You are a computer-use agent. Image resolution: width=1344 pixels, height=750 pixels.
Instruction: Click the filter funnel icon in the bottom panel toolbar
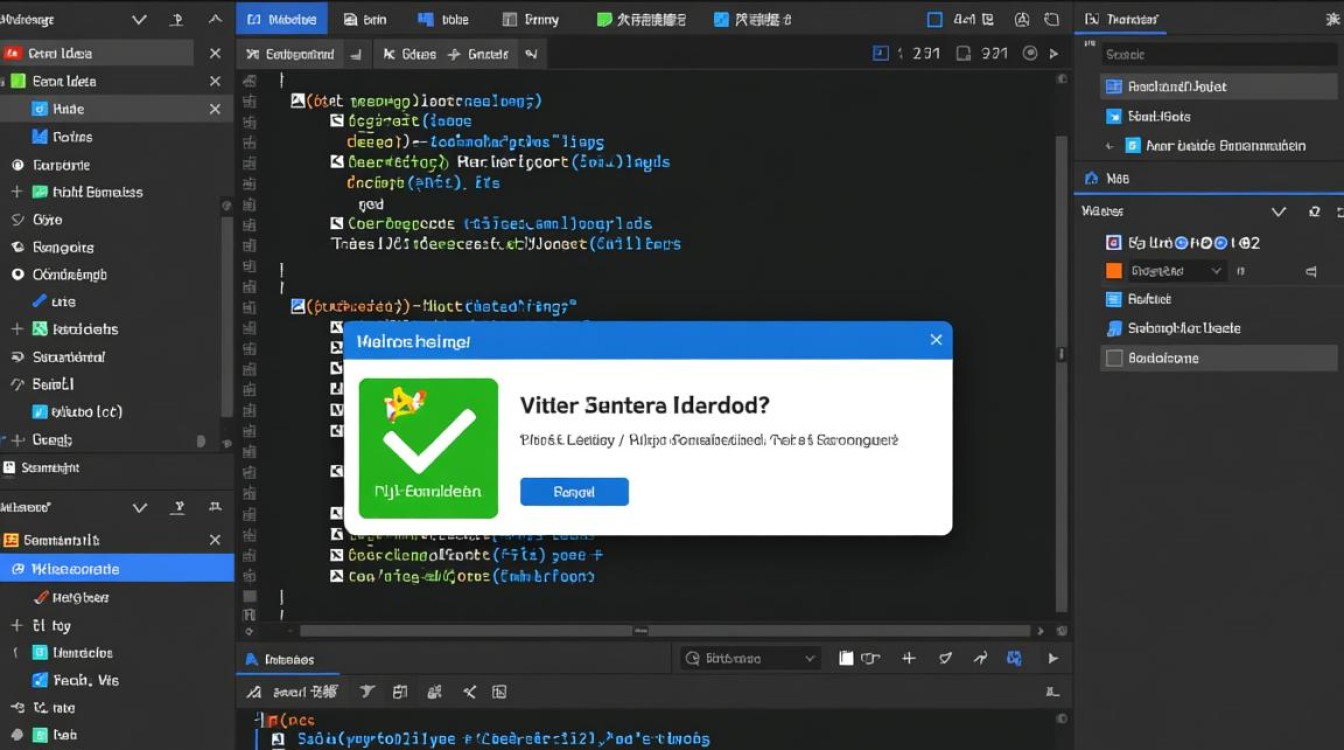(x=367, y=692)
